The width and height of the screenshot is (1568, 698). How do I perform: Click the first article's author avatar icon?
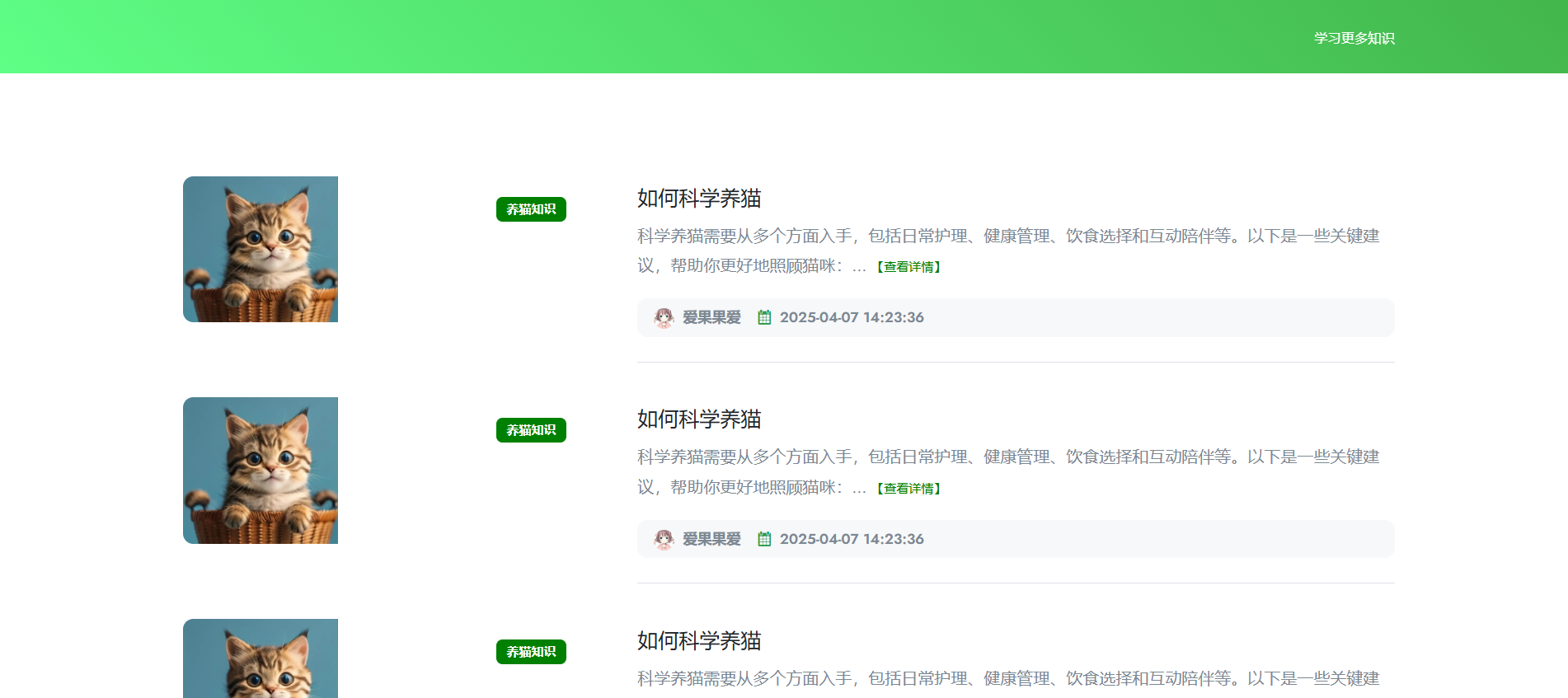[664, 317]
